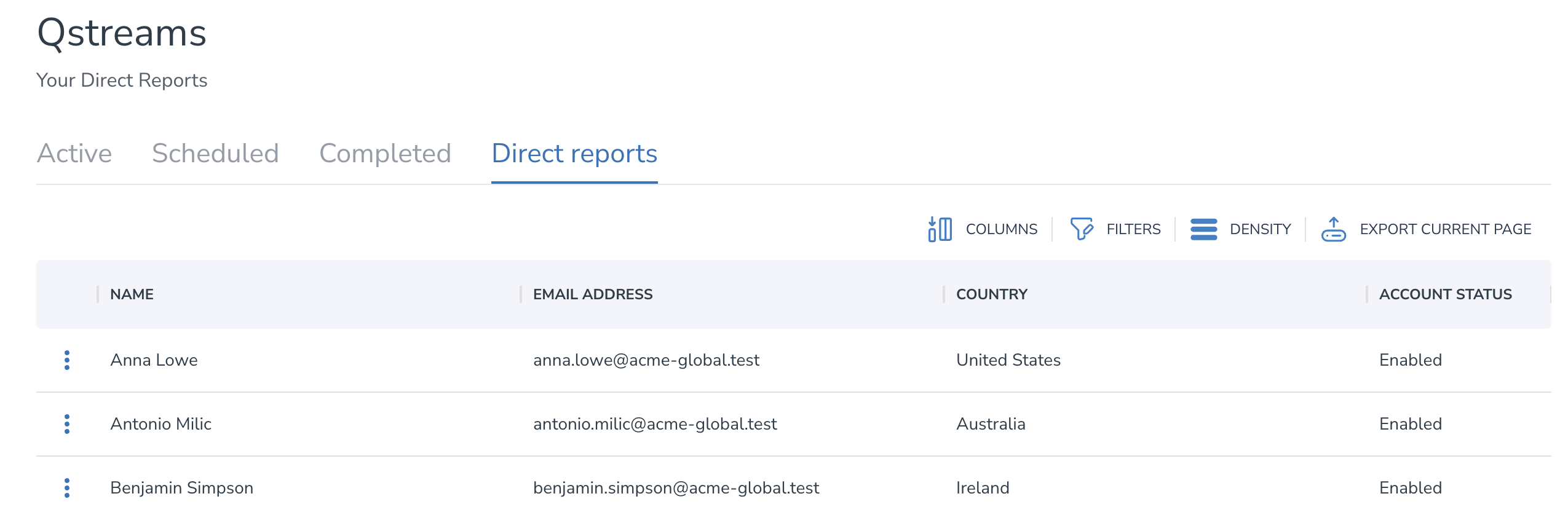Viewport: 1568px width, 515px height.
Task: Click email benjamin.simpson@acme-global.test
Action: click(x=676, y=488)
